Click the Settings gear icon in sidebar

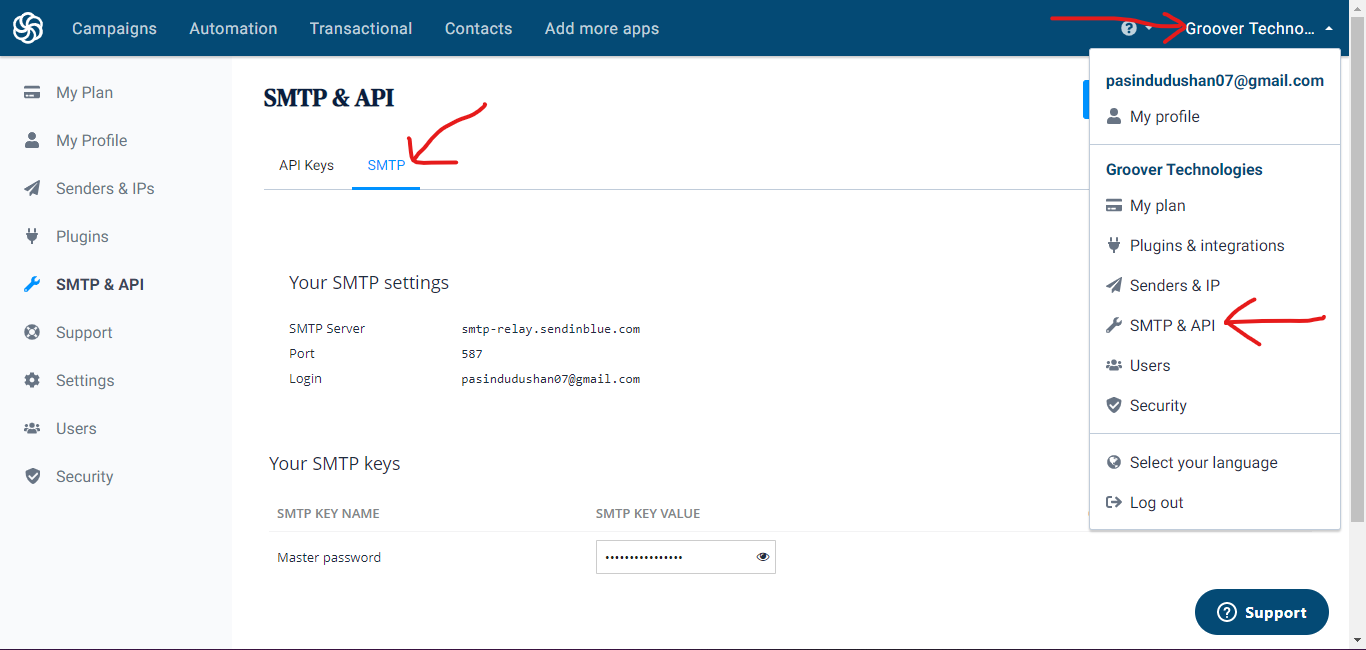click(32, 380)
